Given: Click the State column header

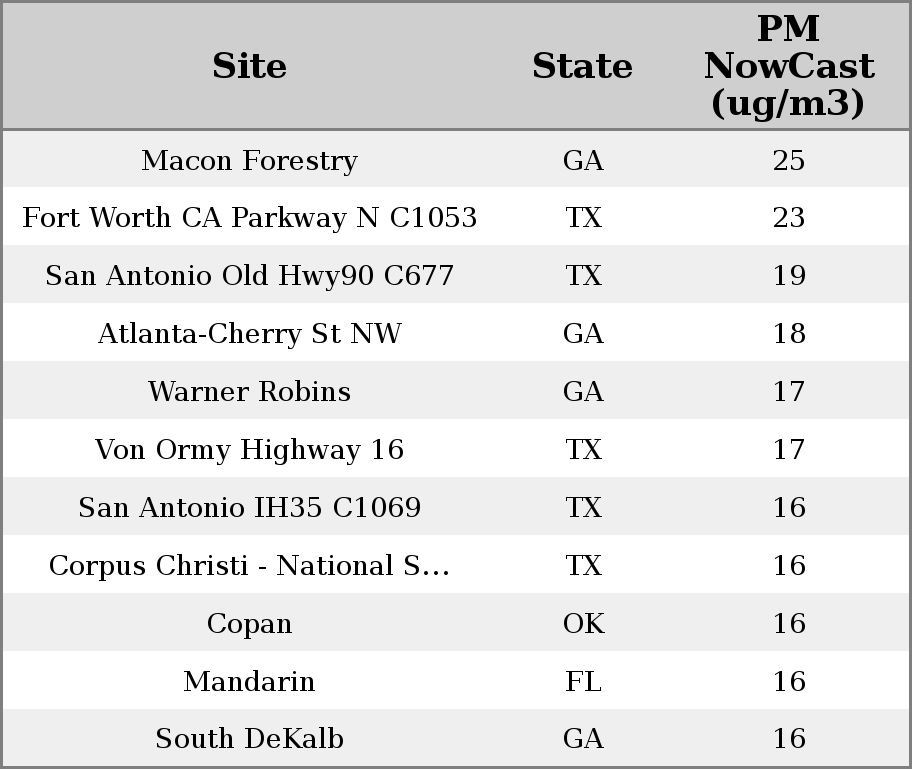Looking at the screenshot, I should [x=582, y=66].
